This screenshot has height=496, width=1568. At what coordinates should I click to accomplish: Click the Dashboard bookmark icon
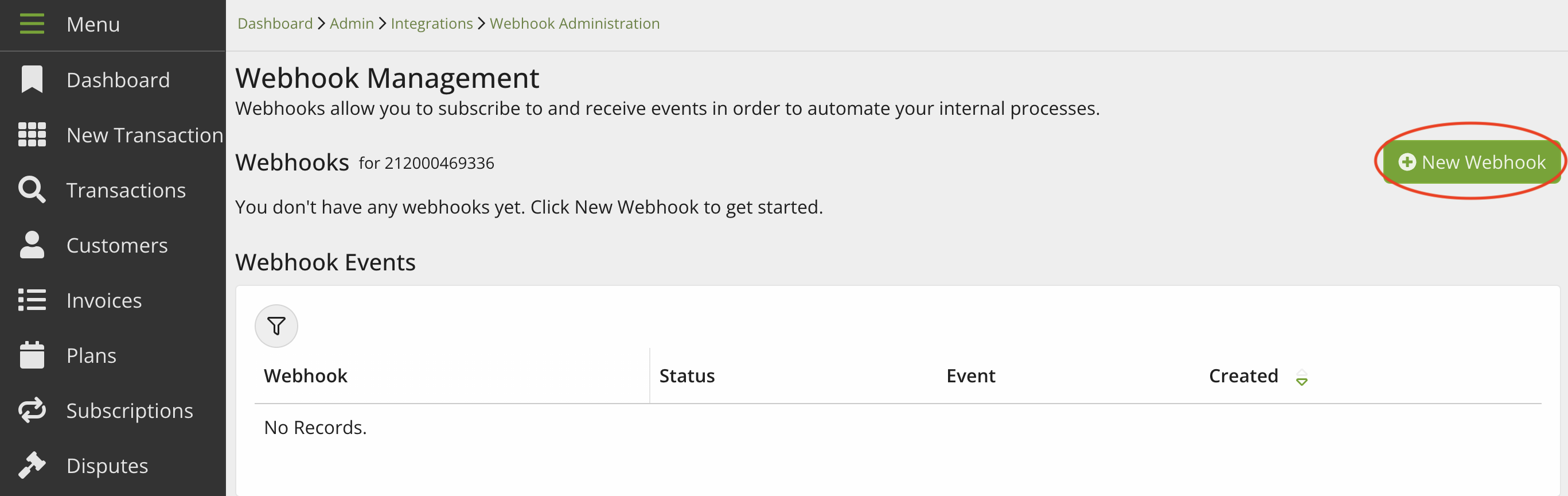(32, 80)
